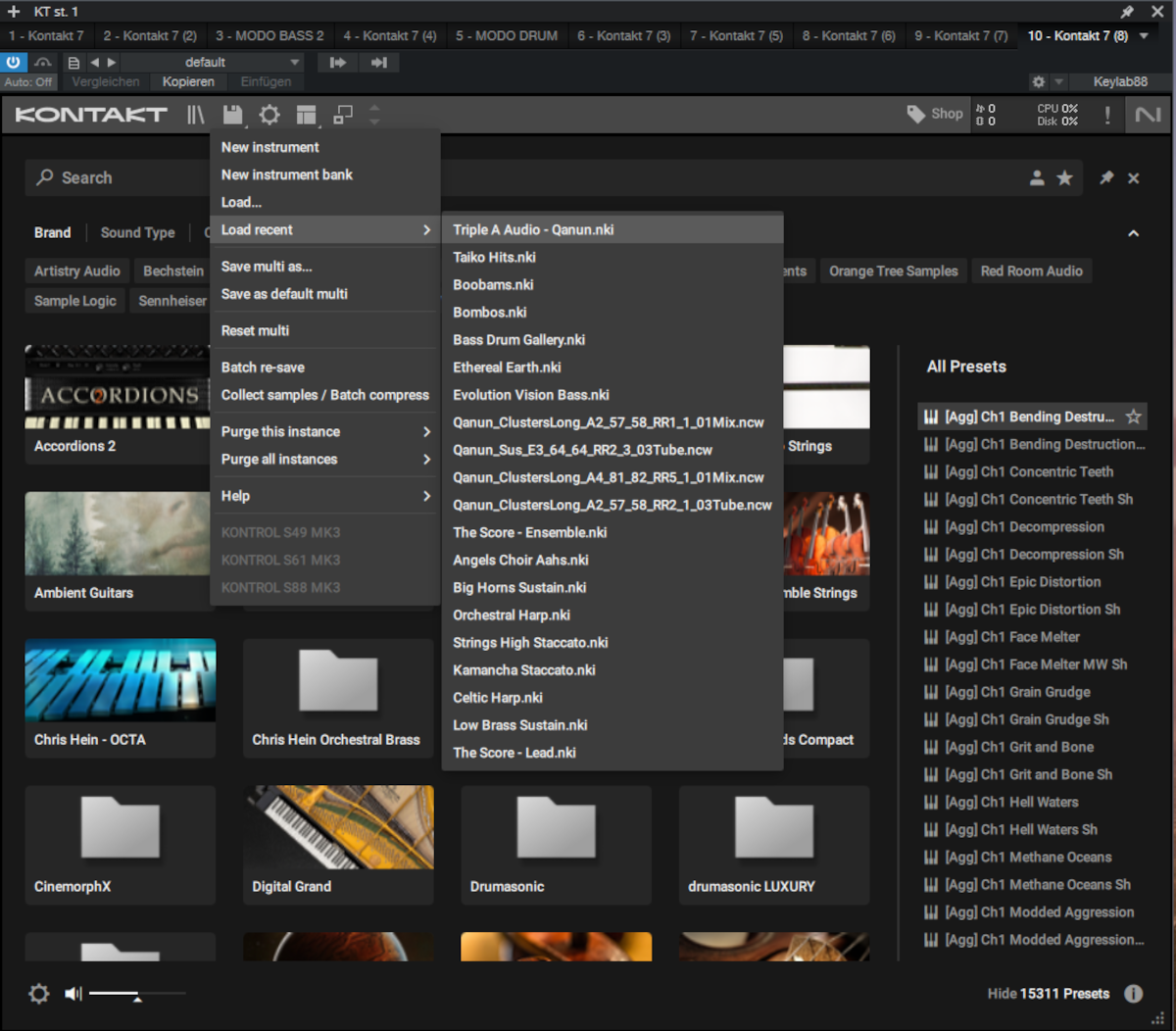Pin the browser panel with pin icon
This screenshot has height=1031, width=1176.
pos(1106,177)
